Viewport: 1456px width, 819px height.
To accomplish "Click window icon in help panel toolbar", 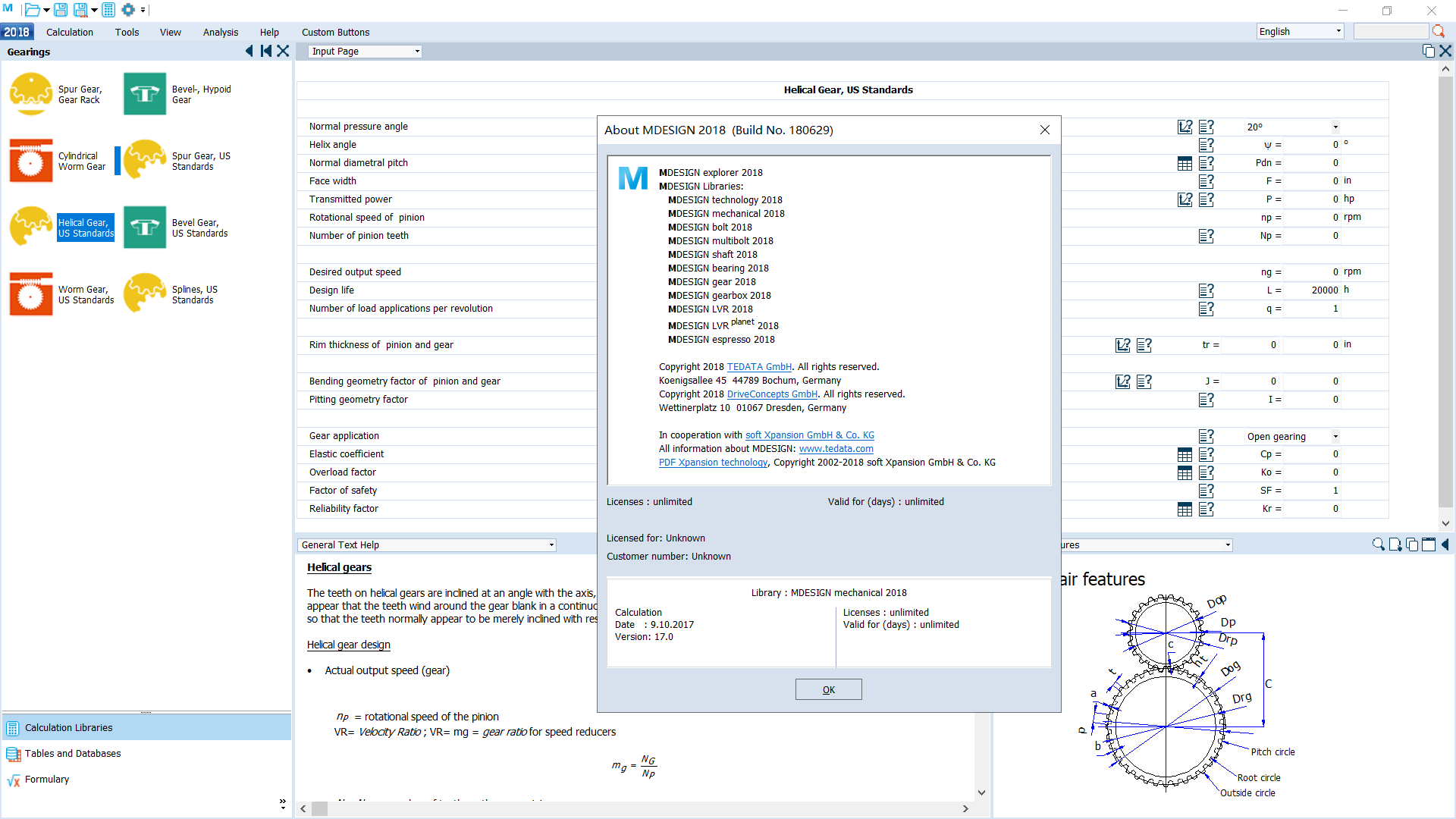I will 1428,544.
